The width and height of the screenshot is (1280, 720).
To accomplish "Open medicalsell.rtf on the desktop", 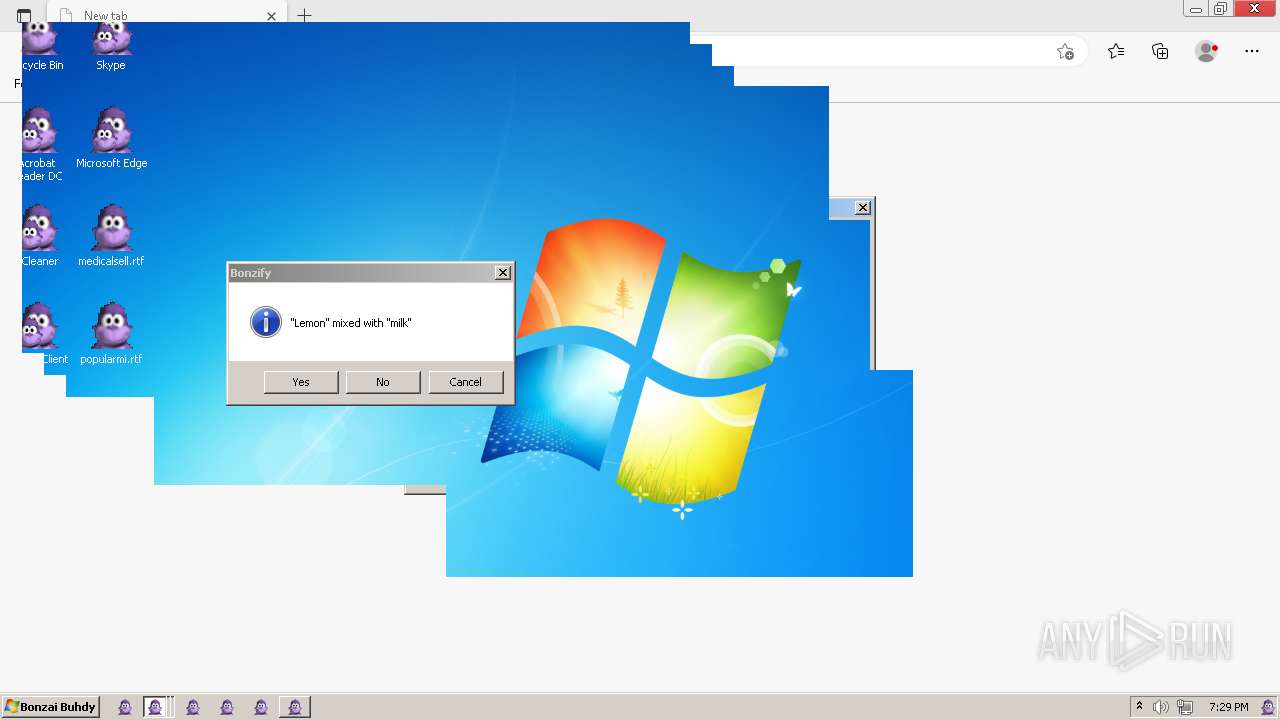I will [x=111, y=236].
